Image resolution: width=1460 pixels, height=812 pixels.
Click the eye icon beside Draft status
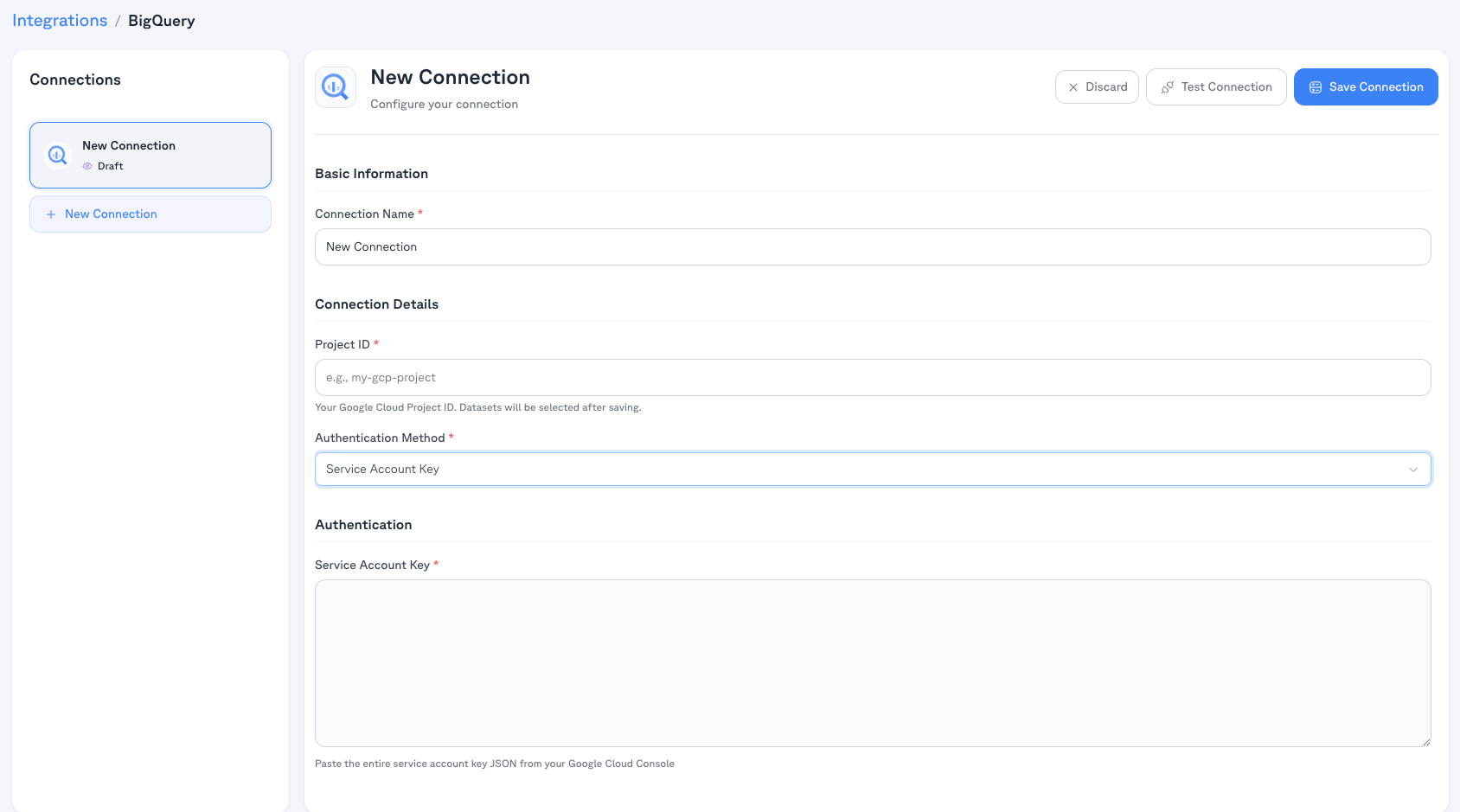[x=87, y=166]
